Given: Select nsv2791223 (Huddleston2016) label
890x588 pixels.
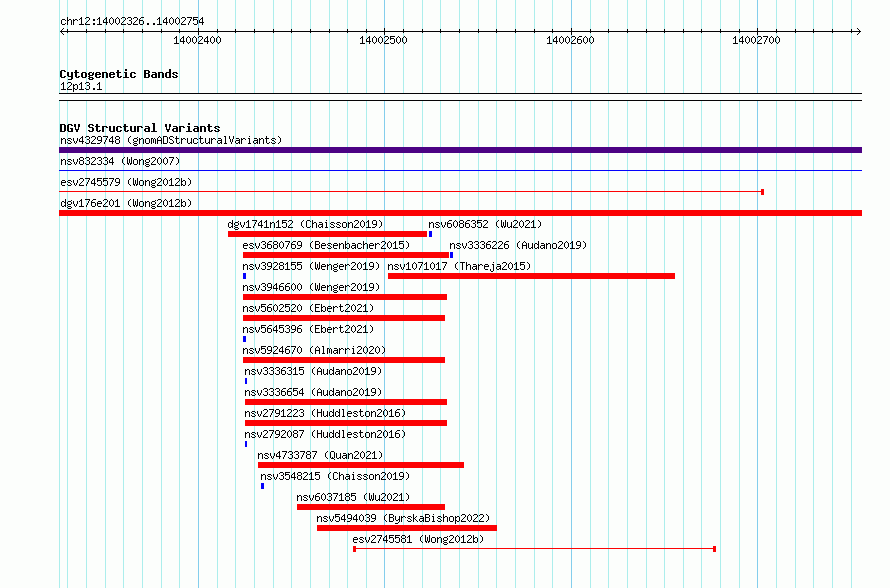Looking at the screenshot, I should 325,413.
